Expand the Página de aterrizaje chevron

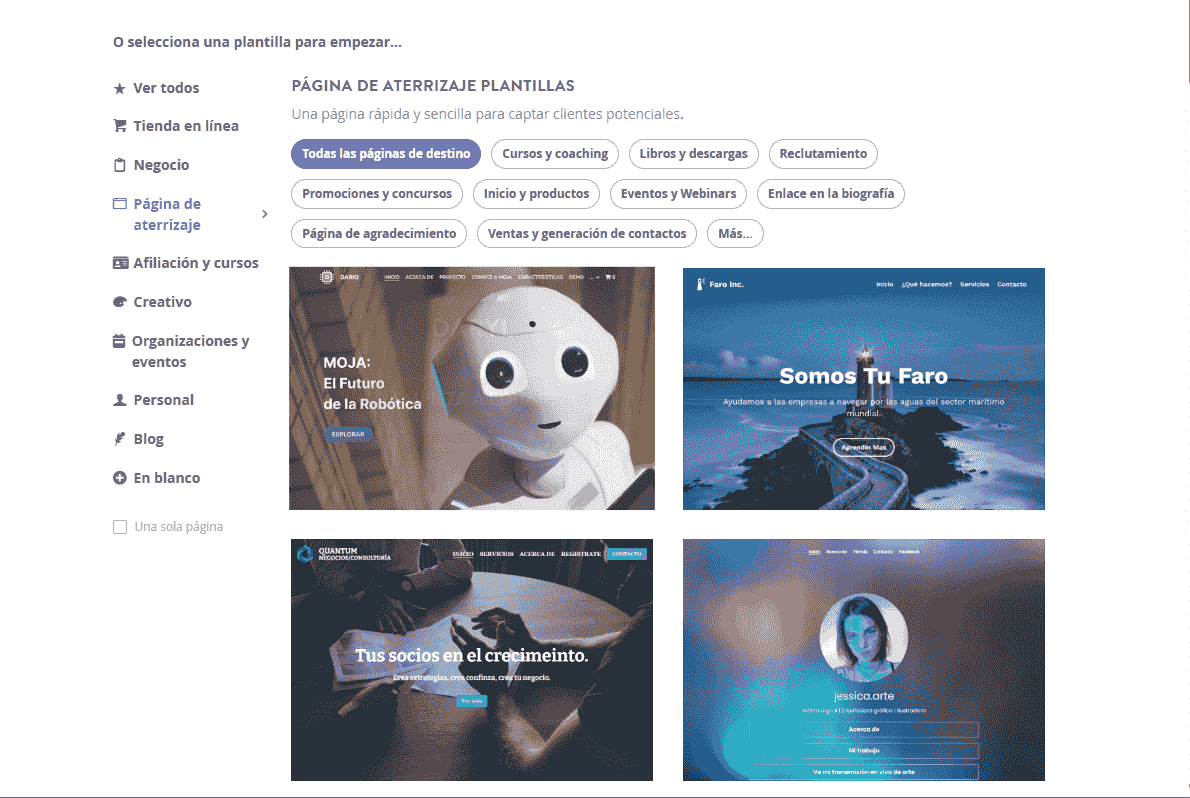pyautogui.click(x=265, y=214)
